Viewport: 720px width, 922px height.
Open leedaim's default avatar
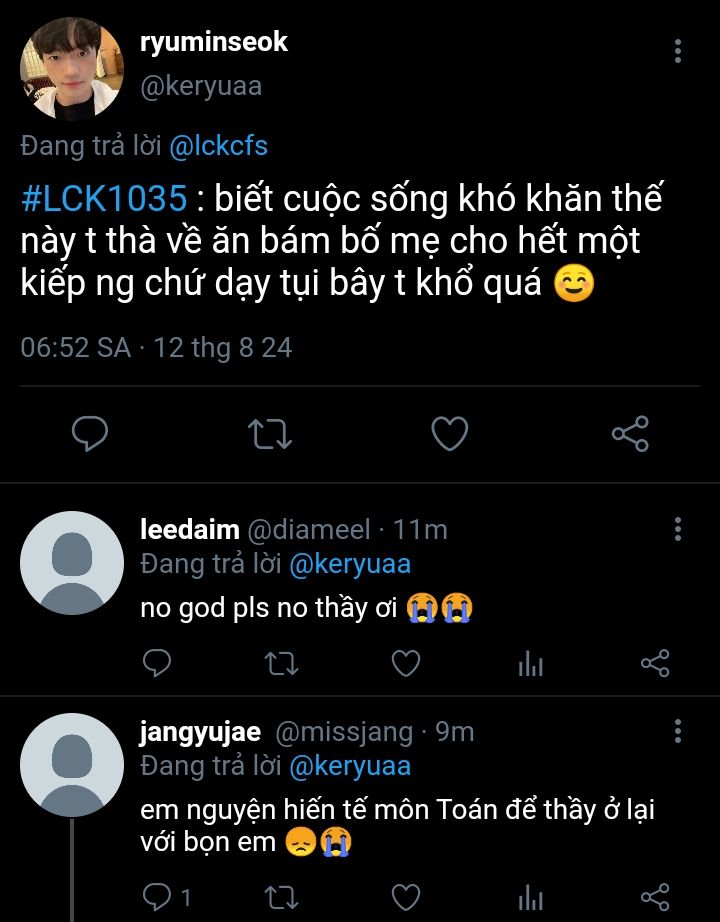coord(71,562)
